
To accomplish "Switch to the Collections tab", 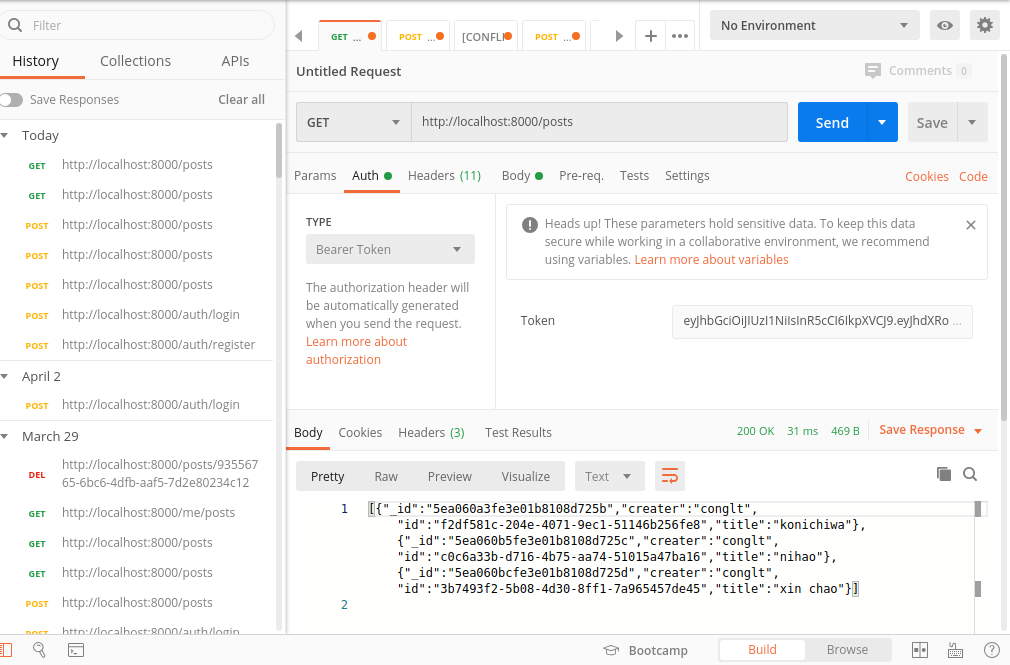I will (x=135, y=61).
